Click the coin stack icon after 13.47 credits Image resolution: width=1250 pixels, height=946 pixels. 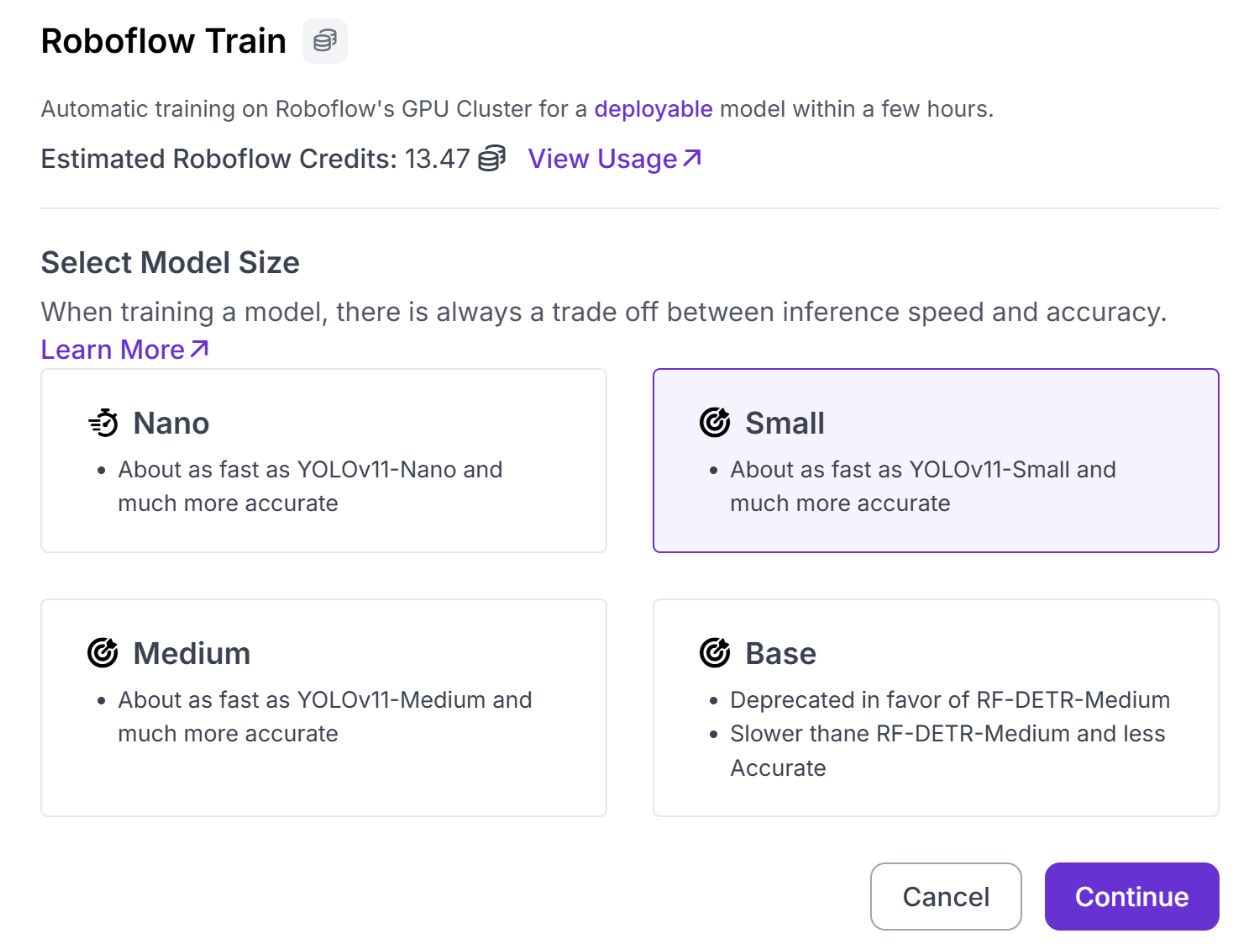tap(491, 158)
